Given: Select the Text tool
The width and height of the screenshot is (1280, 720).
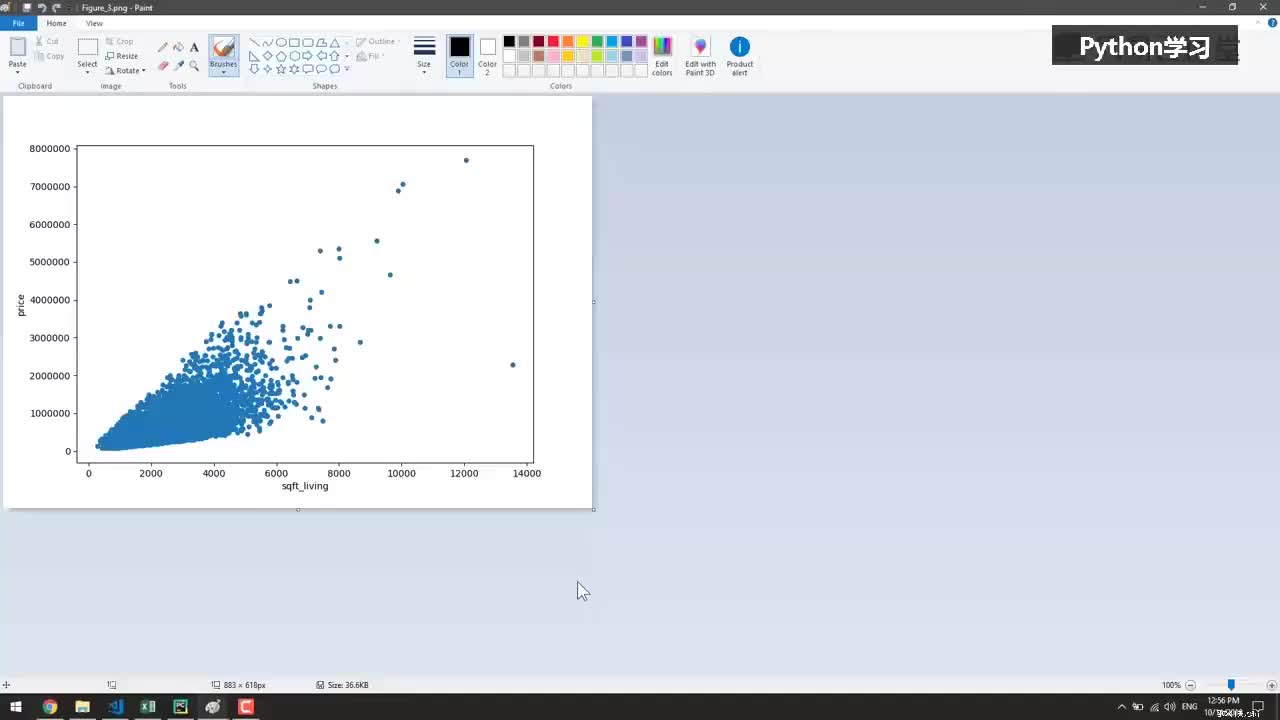Looking at the screenshot, I should click(194, 47).
